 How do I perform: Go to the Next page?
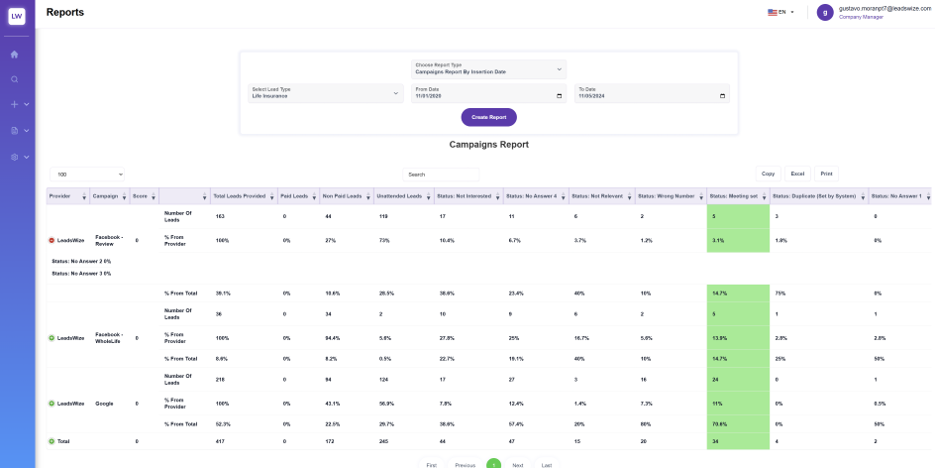tap(517, 465)
